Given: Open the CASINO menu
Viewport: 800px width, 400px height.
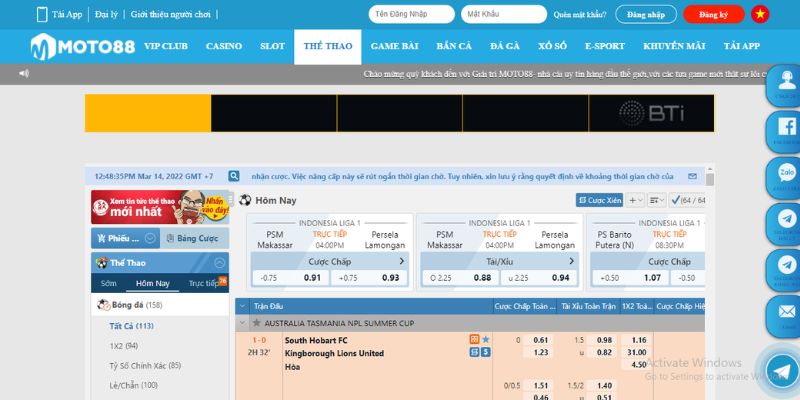Looking at the screenshot, I should click(x=224, y=46).
